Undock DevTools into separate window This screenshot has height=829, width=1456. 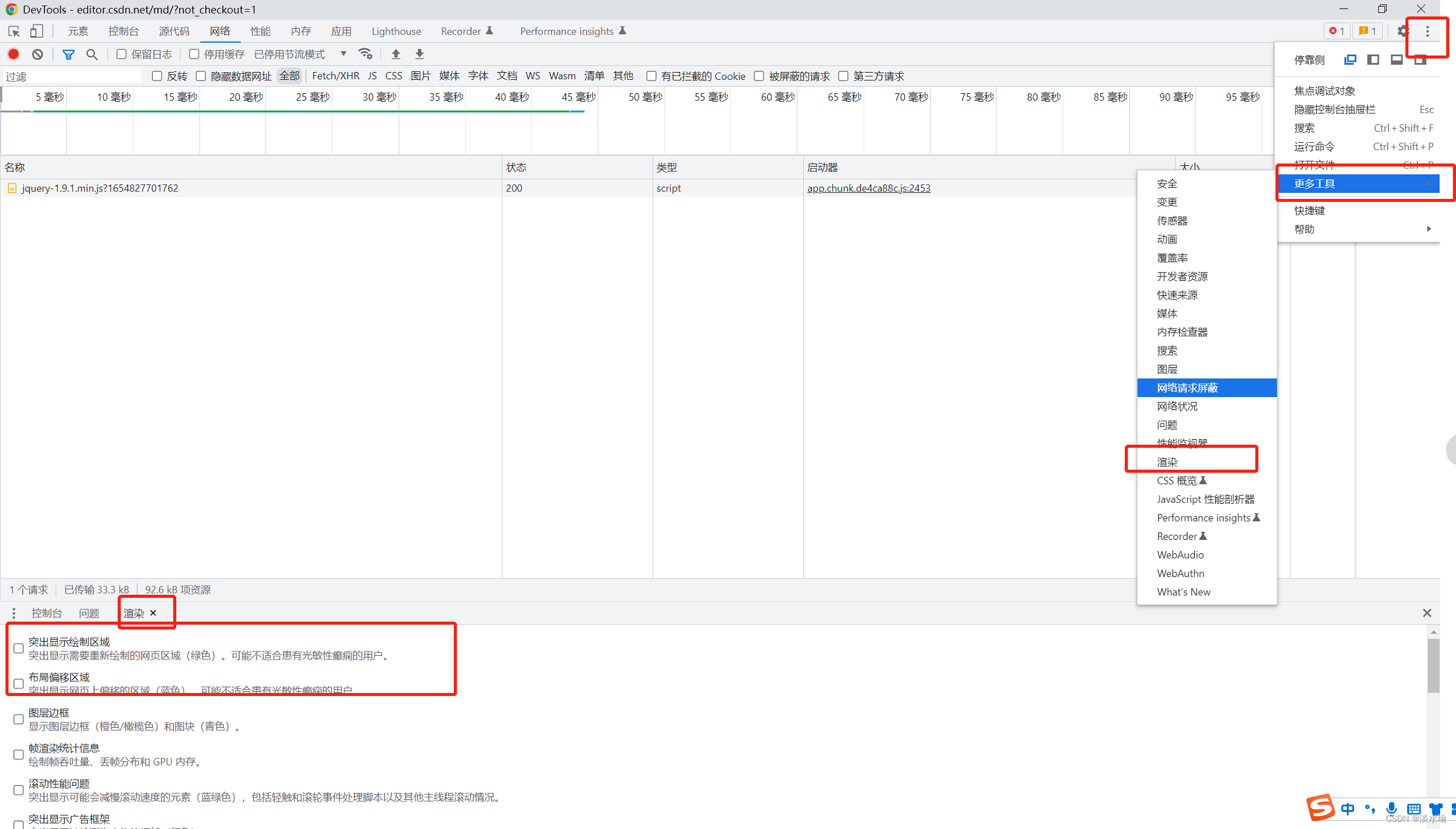pyautogui.click(x=1350, y=60)
